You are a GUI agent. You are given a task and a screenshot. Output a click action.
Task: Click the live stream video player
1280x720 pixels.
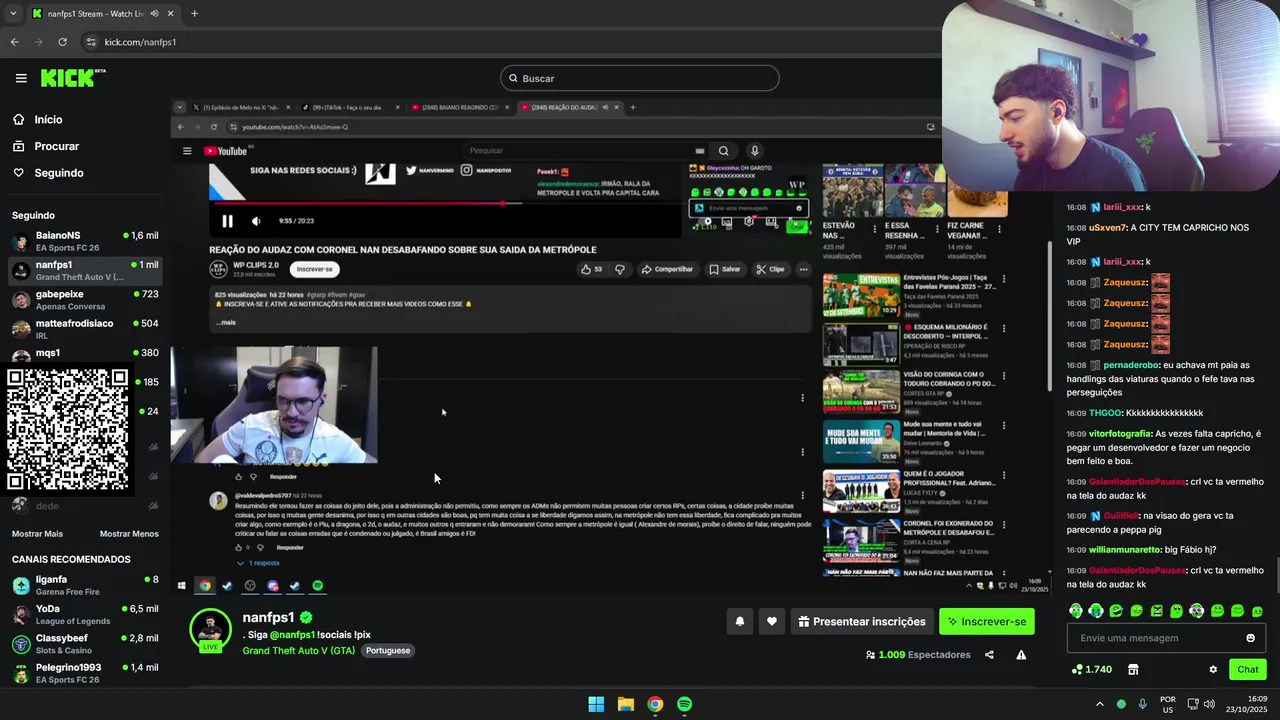coord(614,346)
